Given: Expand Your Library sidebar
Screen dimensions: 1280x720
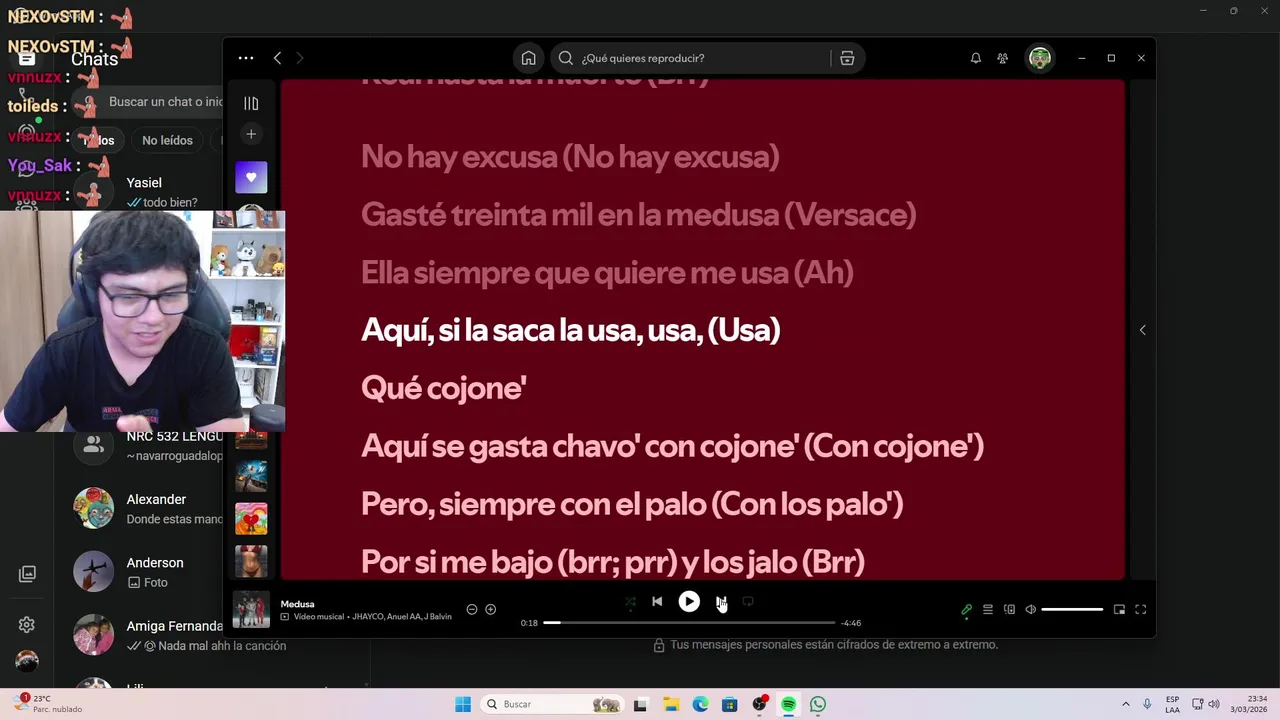Looking at the screenshot, I should pos(251,103).
